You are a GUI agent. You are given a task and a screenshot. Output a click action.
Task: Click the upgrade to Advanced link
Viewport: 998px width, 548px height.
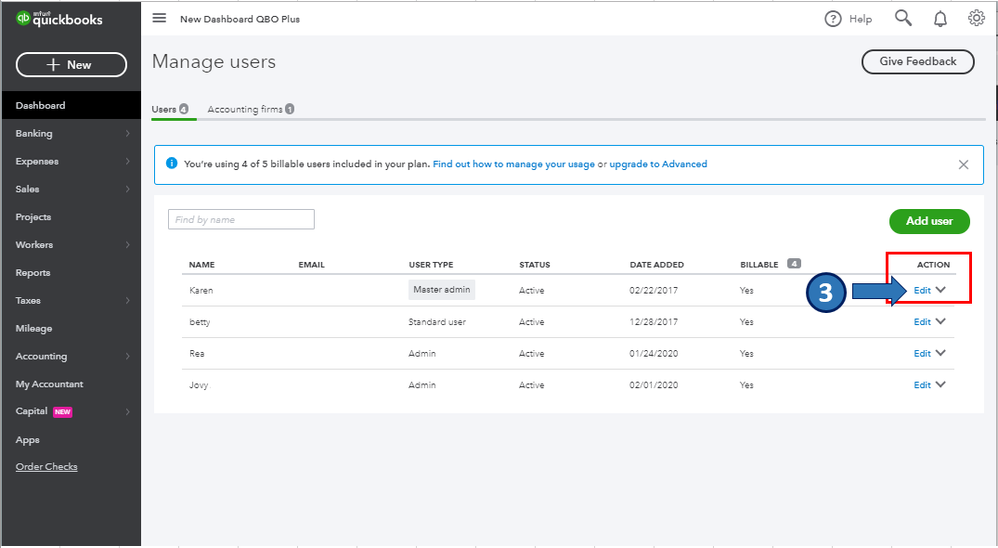pos(658,164)
